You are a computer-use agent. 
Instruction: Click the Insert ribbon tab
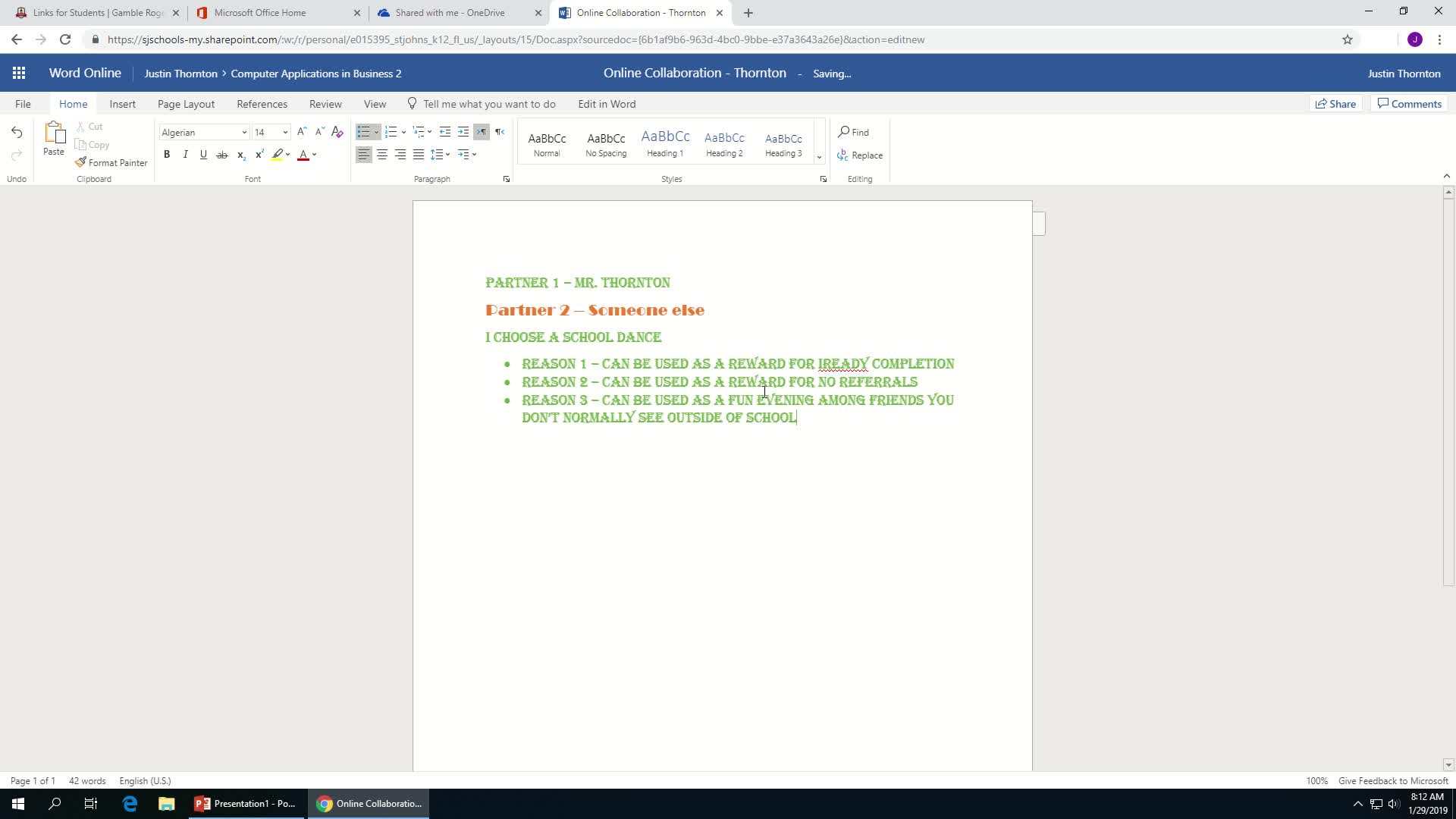tap(122, 103)
